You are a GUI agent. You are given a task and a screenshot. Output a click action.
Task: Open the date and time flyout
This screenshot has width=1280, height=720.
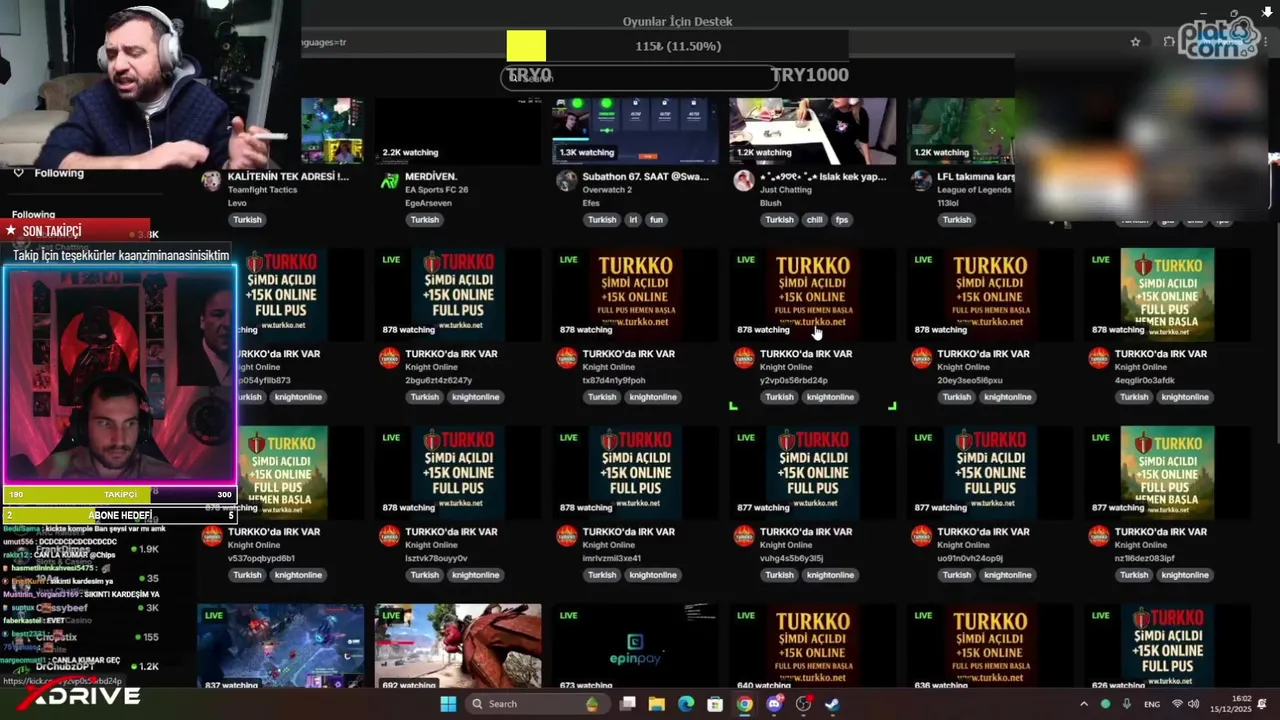point(1233,704)
